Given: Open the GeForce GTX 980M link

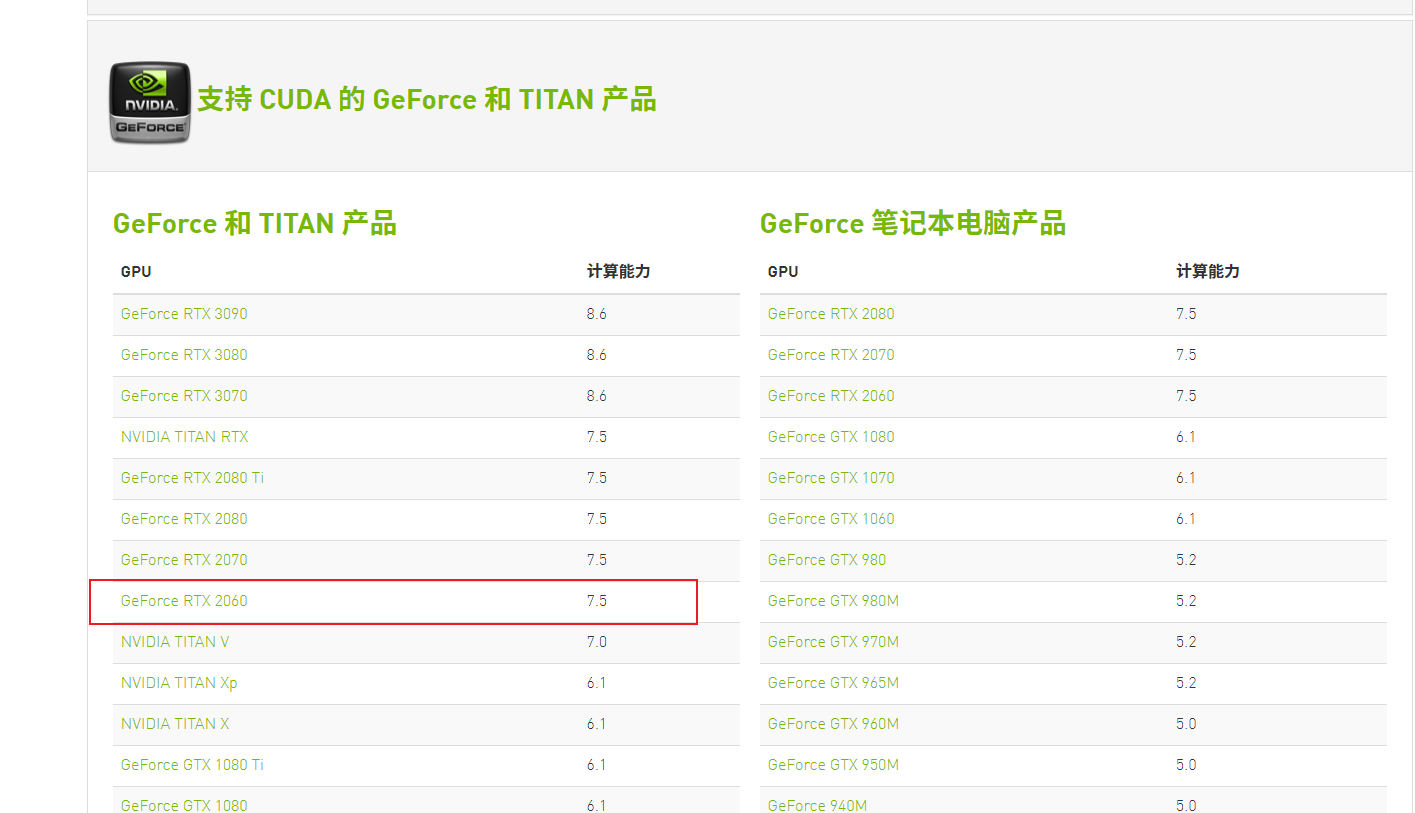Looking at the screenshot, I should (x=833, y=601).
